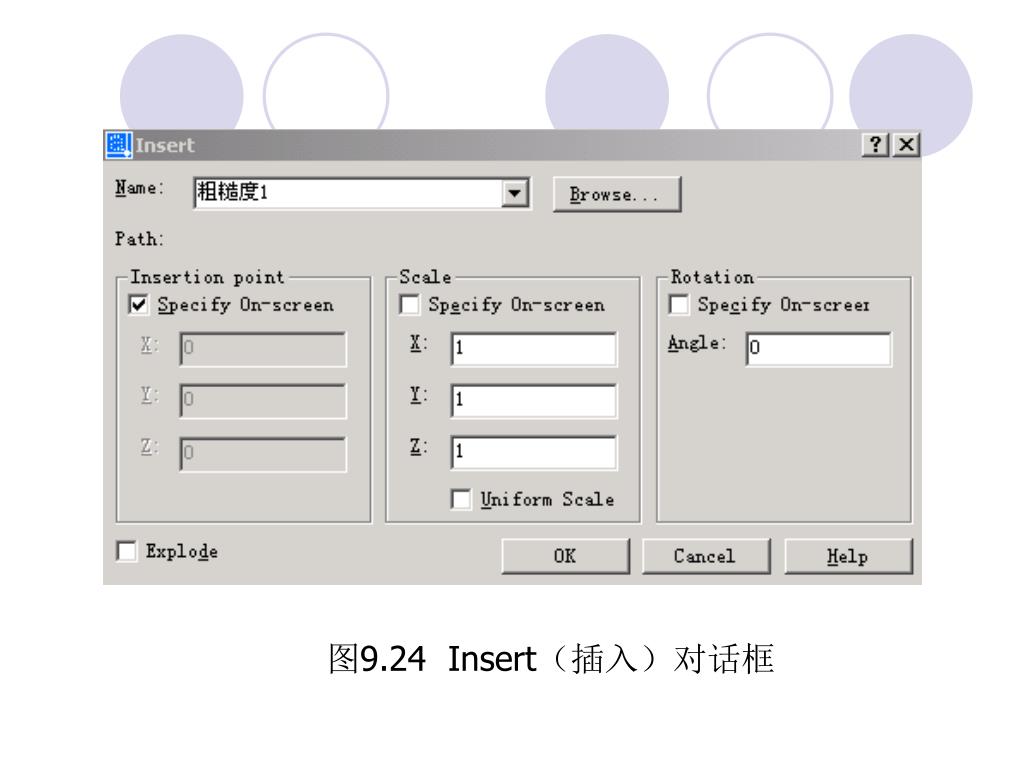Click the Insertion point Z field

(x=263, y=453)
